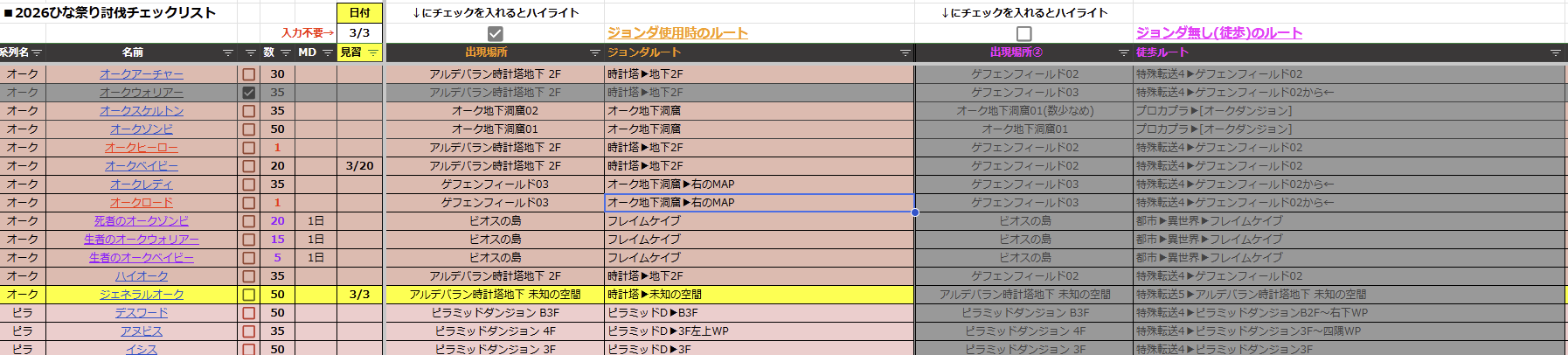Viewport: 1568px width, 355px height.
Task: Uncheck the オークウォリアー row checkbox
Action: (x=249, y=93)
